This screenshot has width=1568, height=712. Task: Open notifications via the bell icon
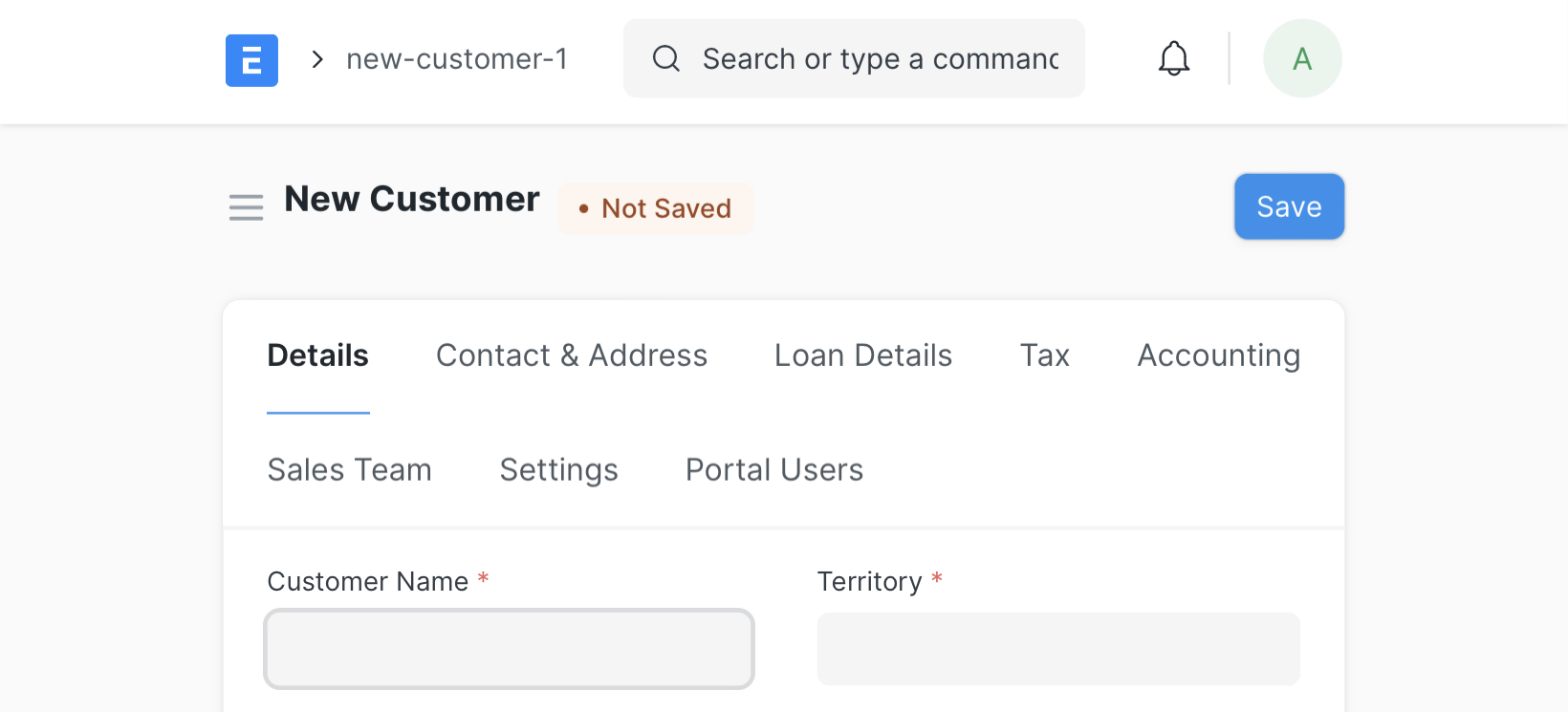pyautogui.click(x=1173, y=58)
